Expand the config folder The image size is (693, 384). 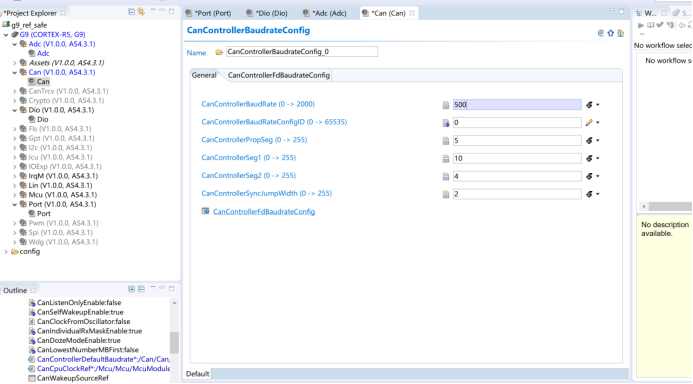tap(6, 251)
